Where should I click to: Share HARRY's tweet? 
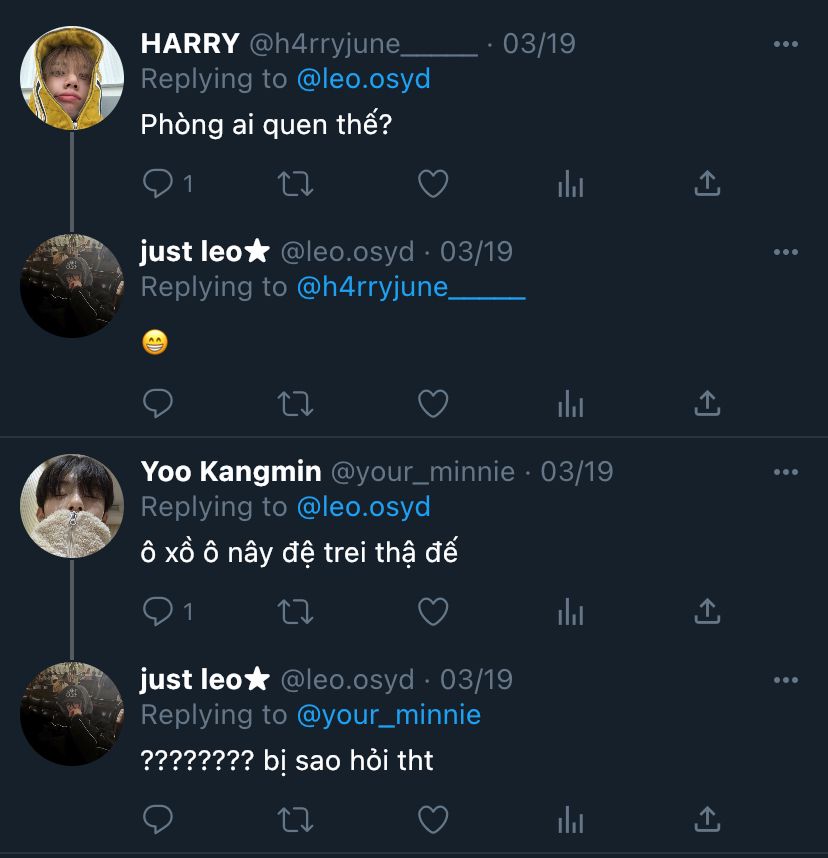(x=707, y=183)
